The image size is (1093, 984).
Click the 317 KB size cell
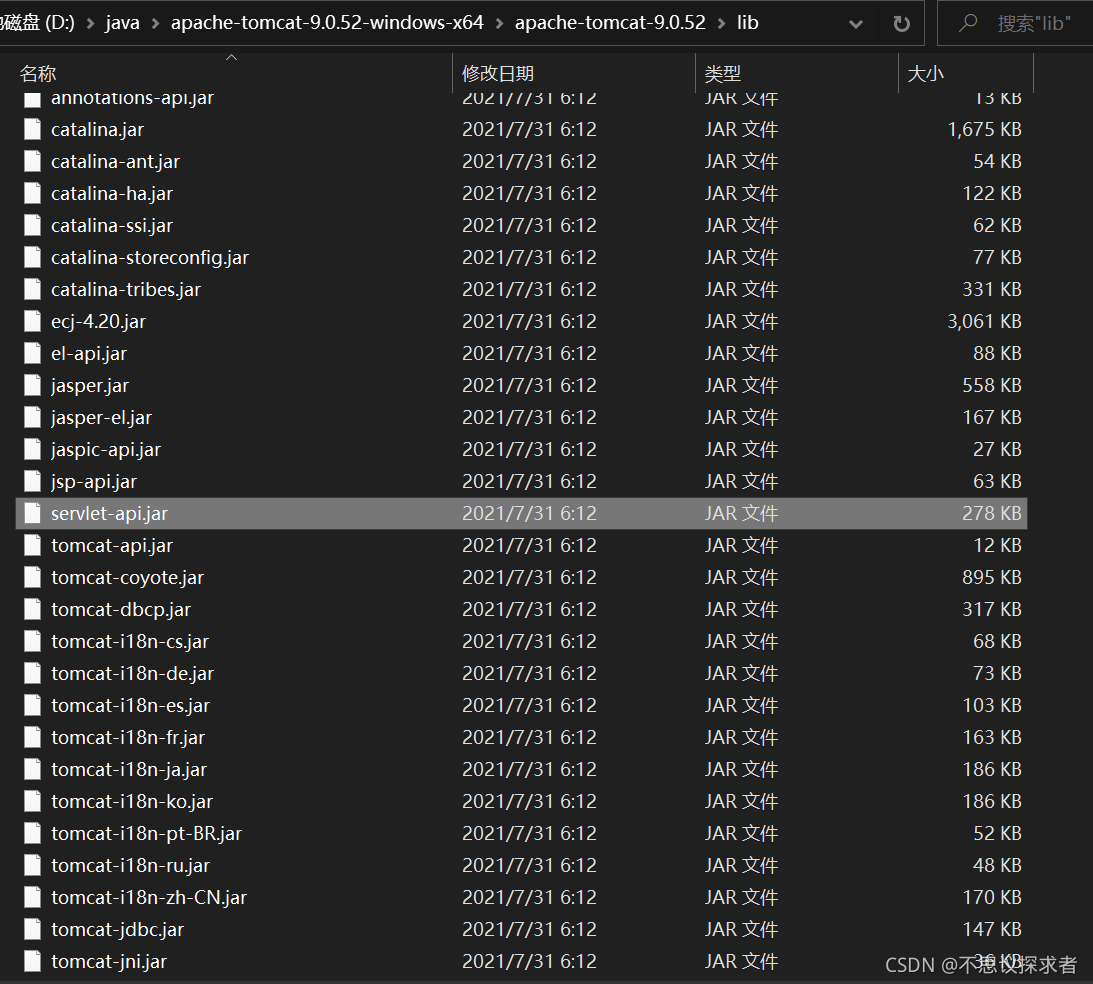click(992, 610)
